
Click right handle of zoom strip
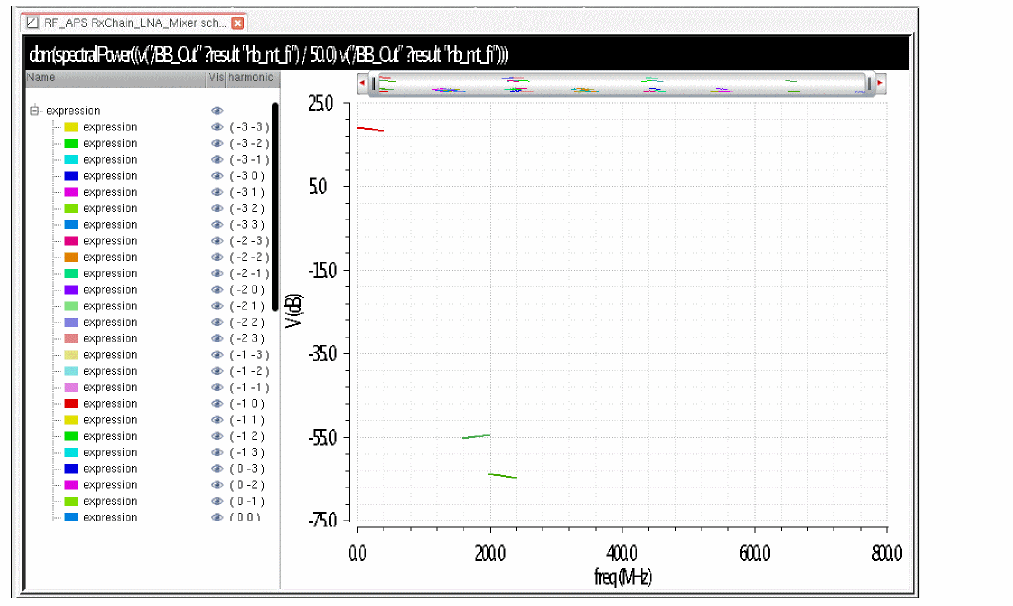(869, 84)
